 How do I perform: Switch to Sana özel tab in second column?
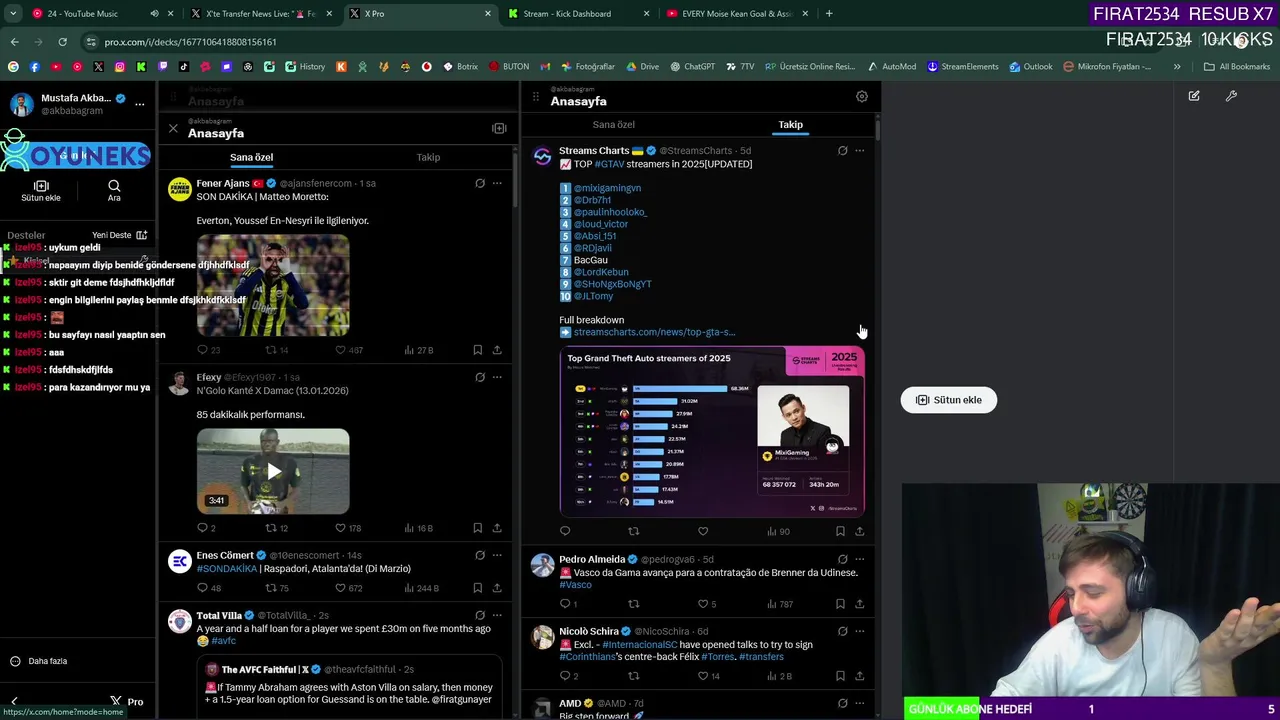pos(613,125)
